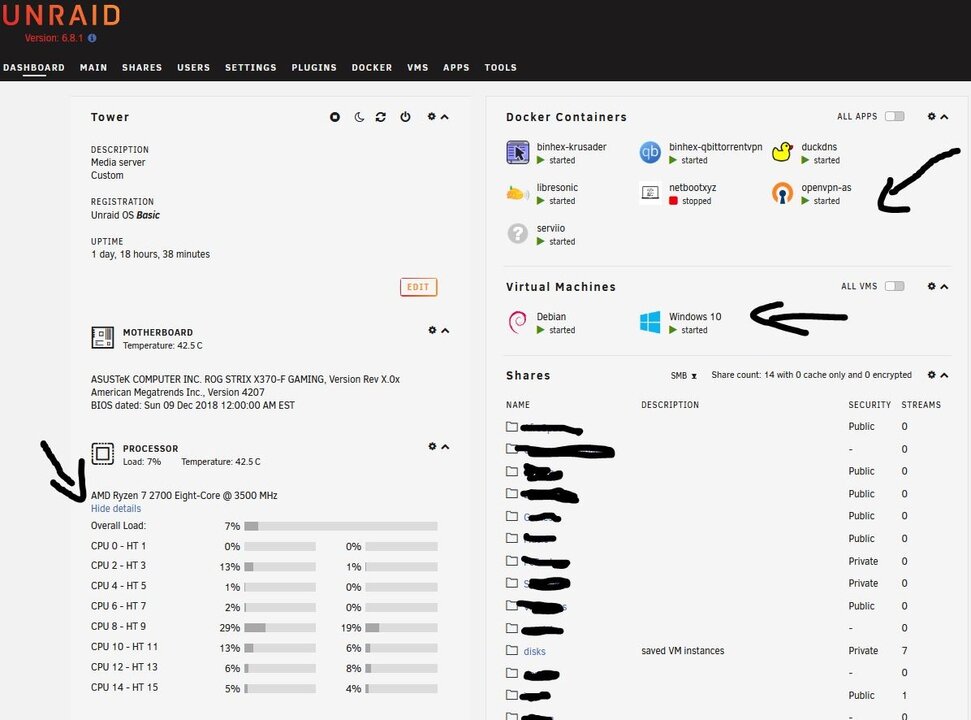Toggle the ALL VMS switch

894,286
